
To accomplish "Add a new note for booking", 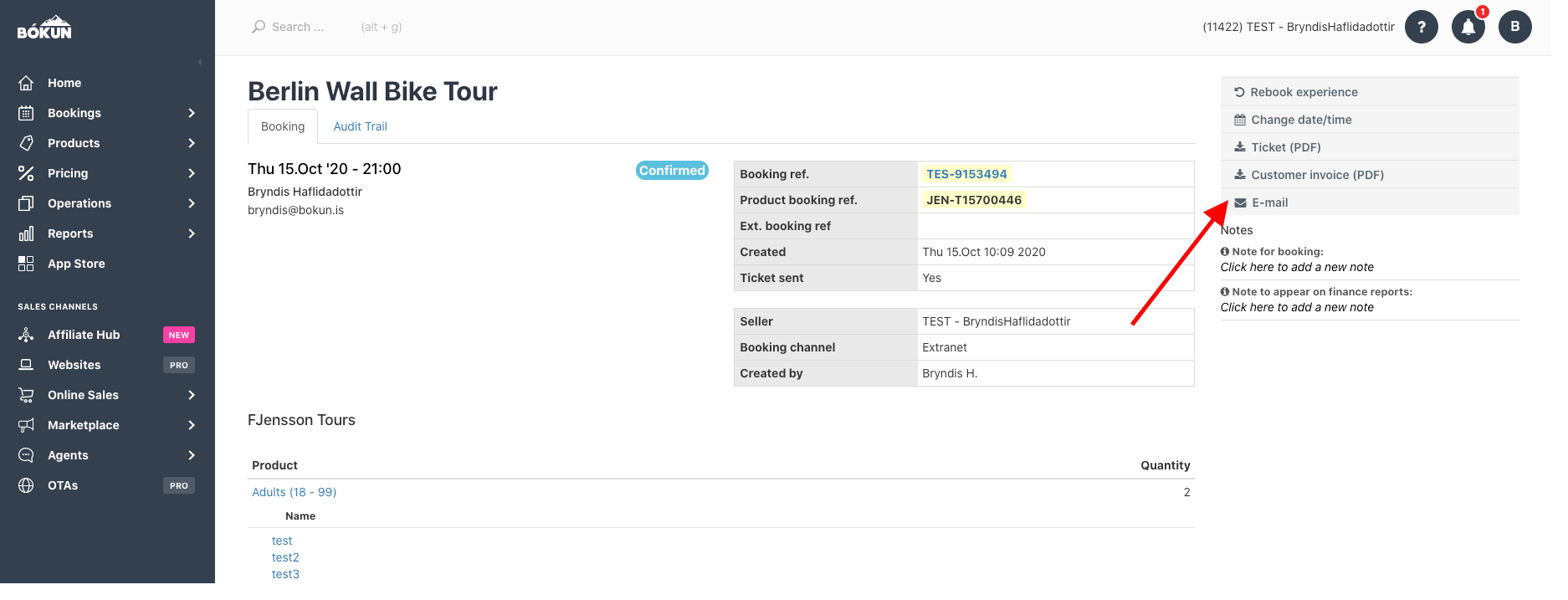I will [1297, 267].
